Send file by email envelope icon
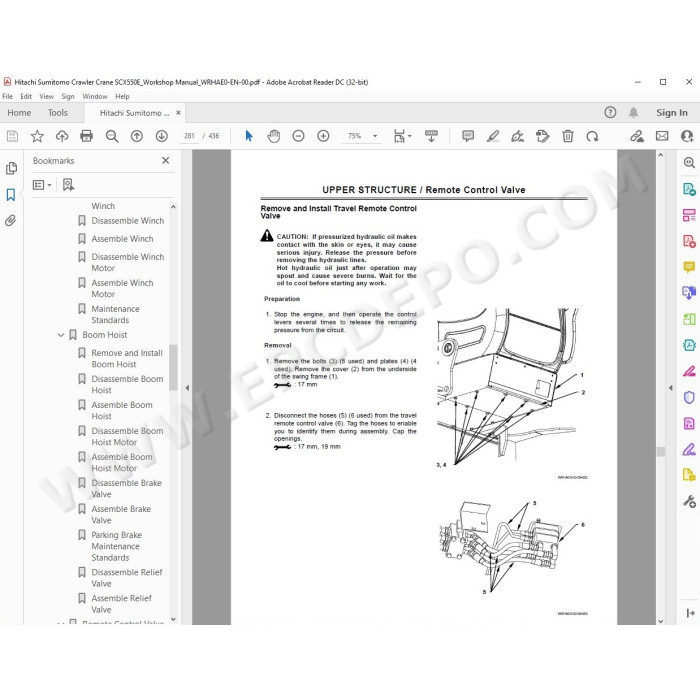The width and height of the screenshot is (700, 700). pyautogui.click(x=662, y=136)
